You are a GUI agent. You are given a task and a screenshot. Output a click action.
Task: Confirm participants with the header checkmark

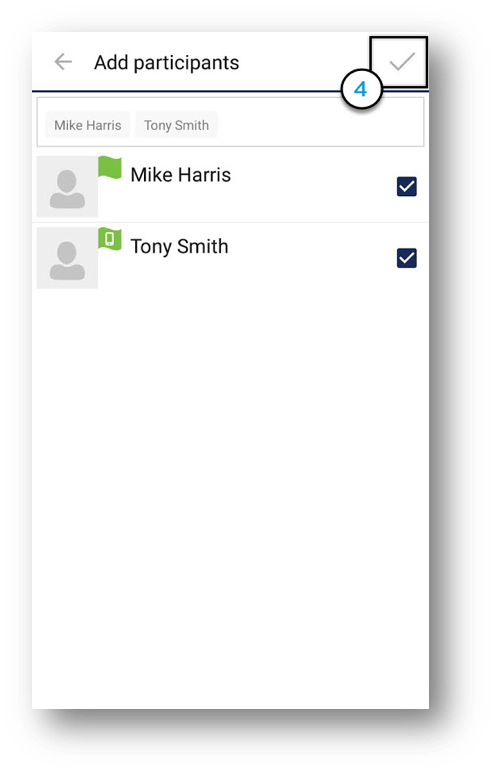(402, 62)
